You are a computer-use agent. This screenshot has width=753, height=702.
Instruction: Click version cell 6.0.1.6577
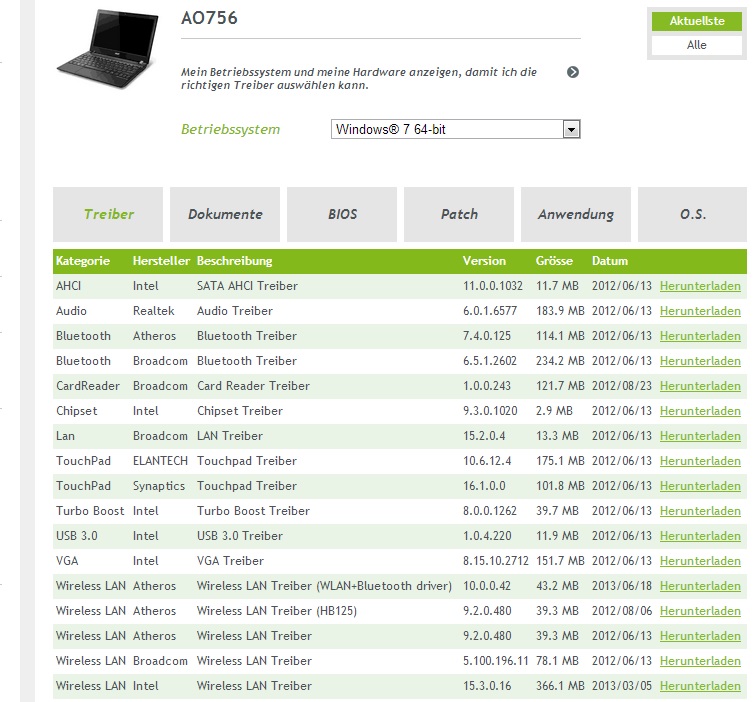point(490,311)
